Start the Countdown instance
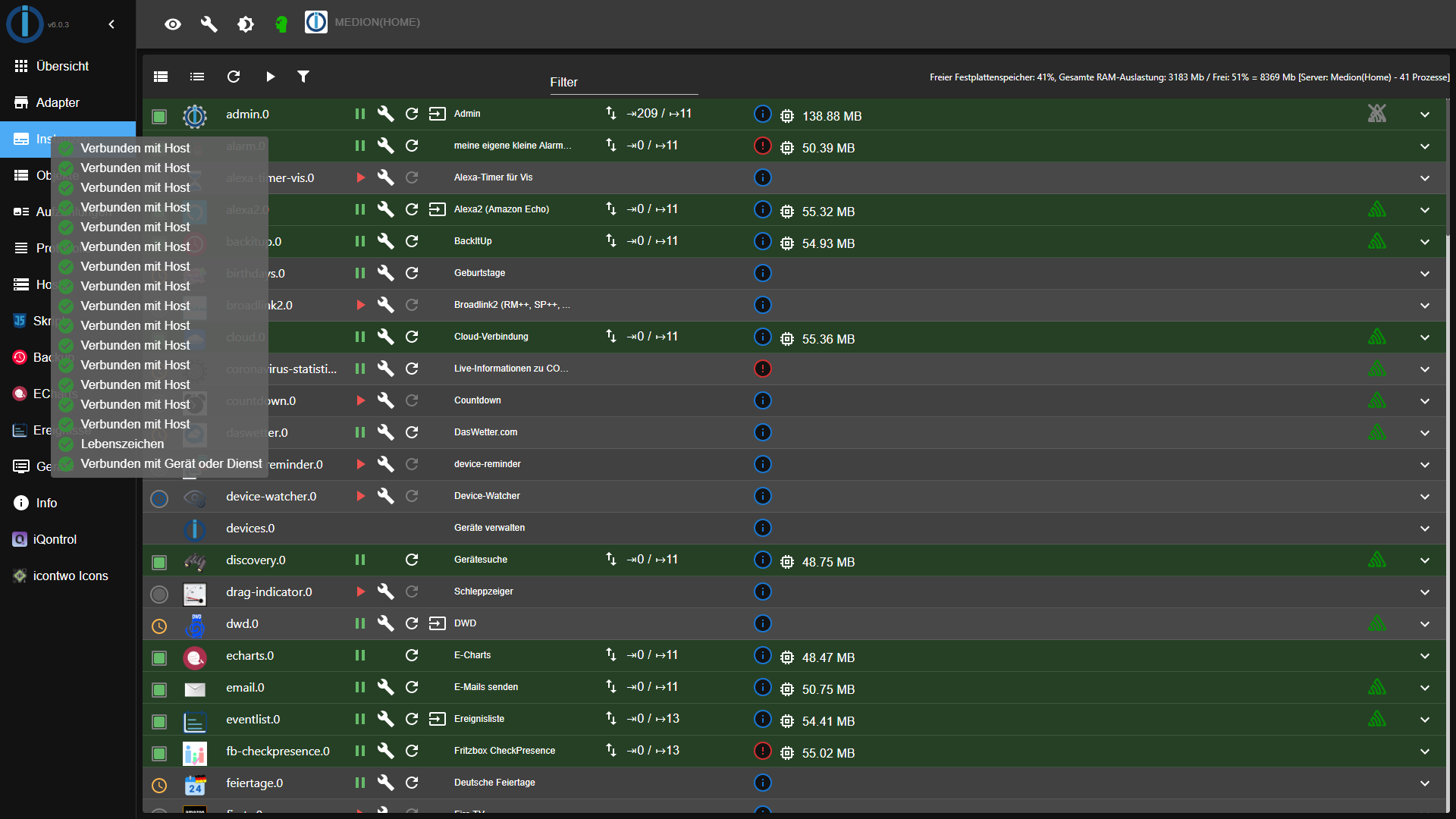 coord(361,400)
